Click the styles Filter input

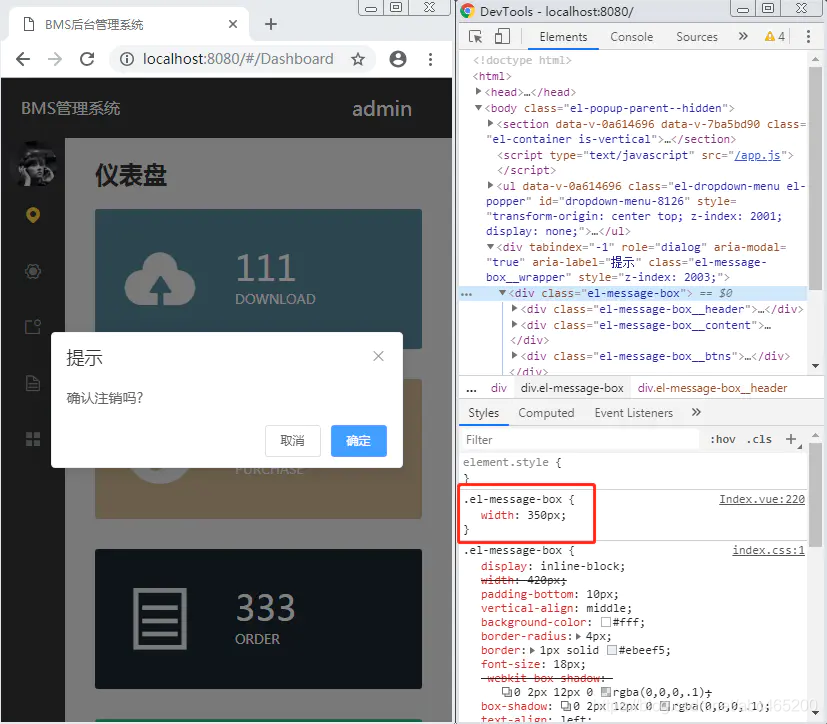click(x=580, y=440)
